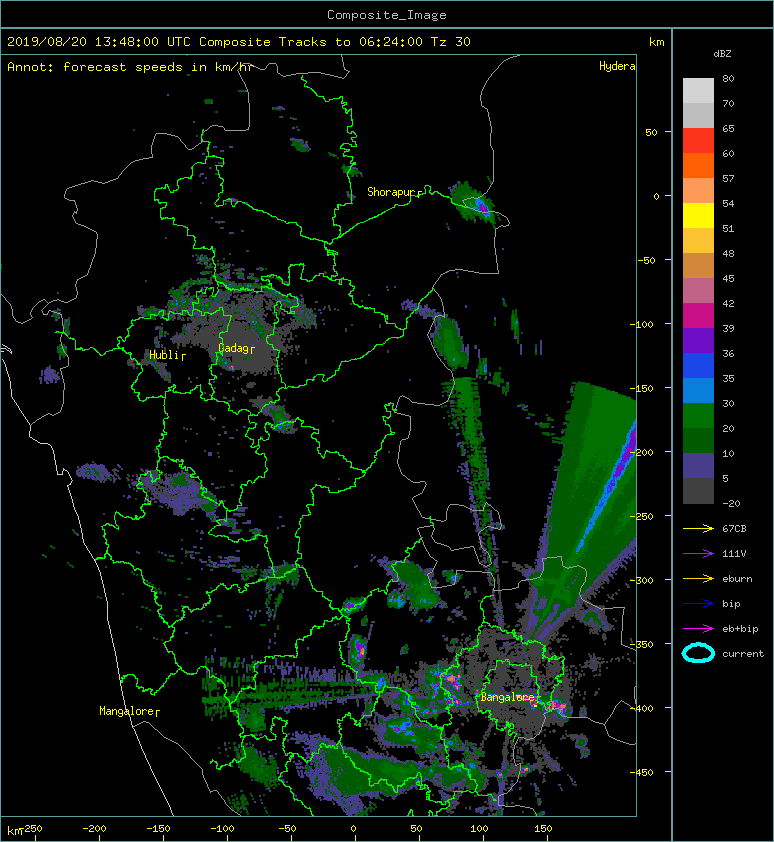Click the '-20' dBZ scale value

tap(731, 504)
